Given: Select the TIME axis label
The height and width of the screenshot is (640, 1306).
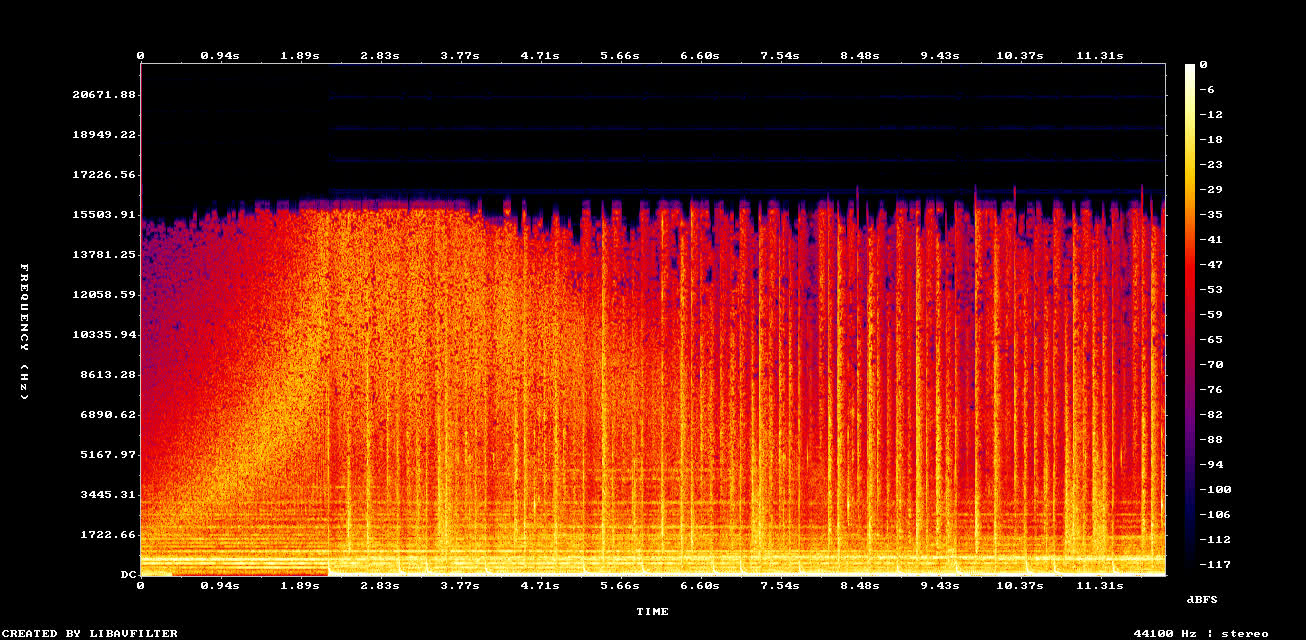Looking at the screenshot, I should click(x=654, y=611).
